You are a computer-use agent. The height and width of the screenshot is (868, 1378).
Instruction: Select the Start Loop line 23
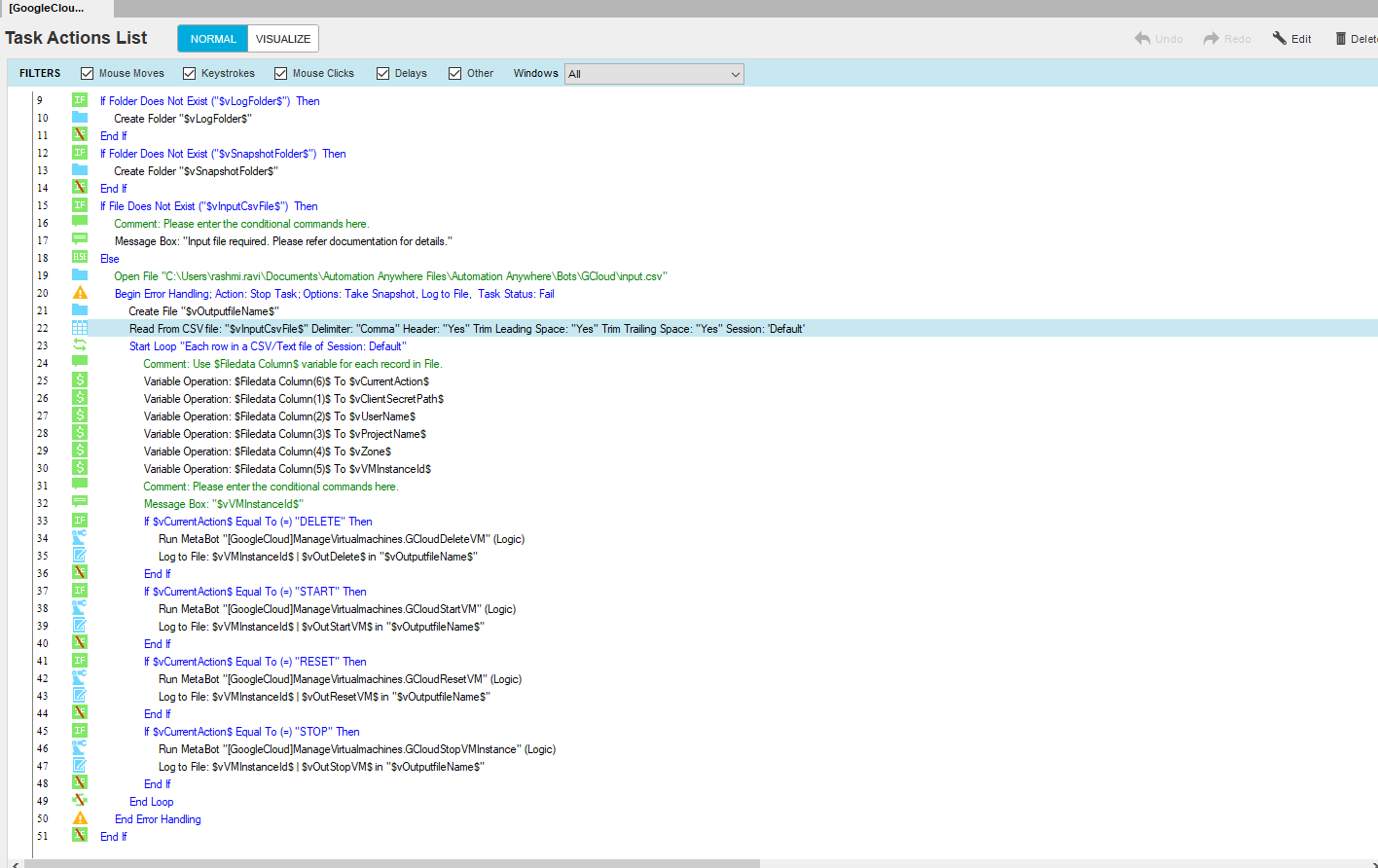tap(268, 346)
